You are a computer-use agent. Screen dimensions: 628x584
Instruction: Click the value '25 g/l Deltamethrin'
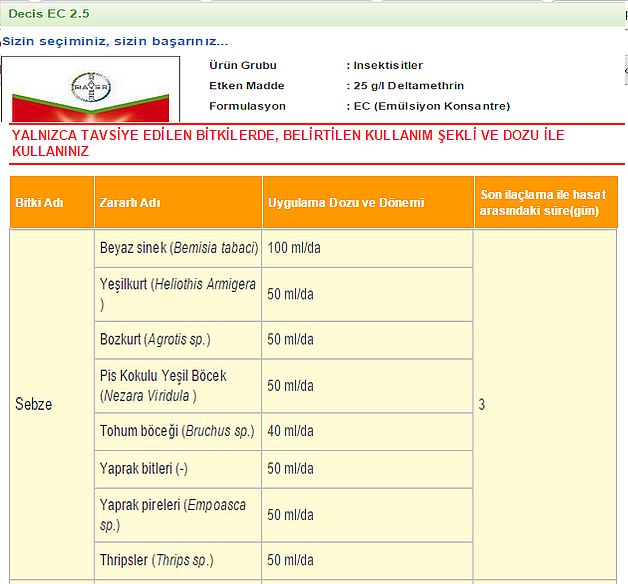pyautogui.click(x=409, y=86)
